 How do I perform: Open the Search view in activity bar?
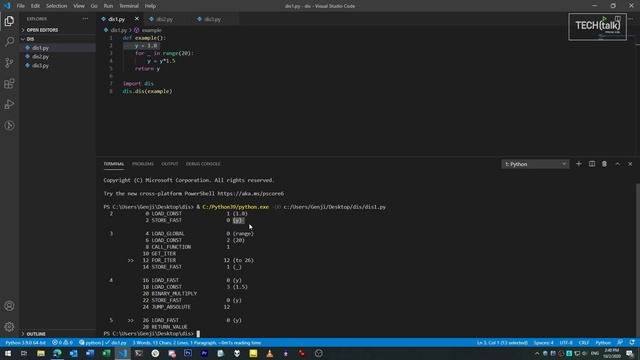9,41
